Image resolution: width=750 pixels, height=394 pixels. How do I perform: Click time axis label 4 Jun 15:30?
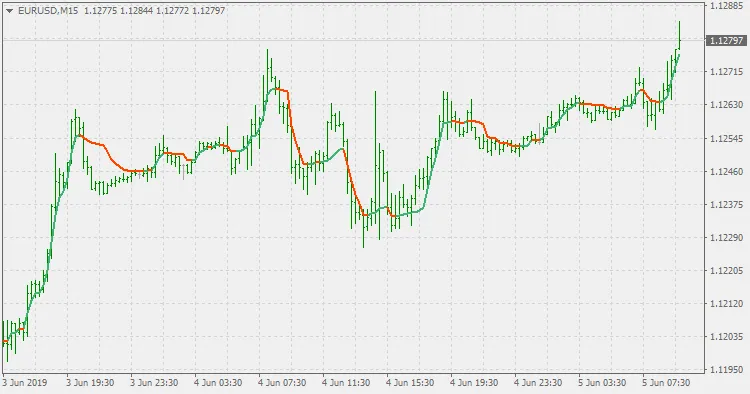410,383
